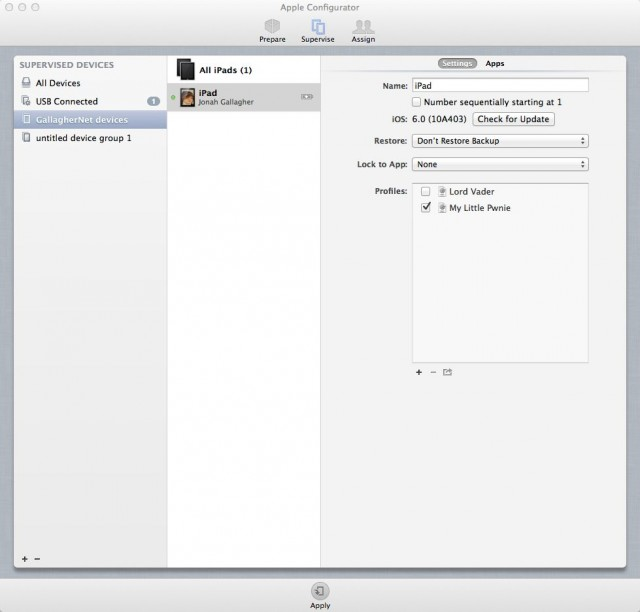This screenshot has height=612, width=640.
Task: Select the Lord Vader profile name
Action: pos(471,191)
